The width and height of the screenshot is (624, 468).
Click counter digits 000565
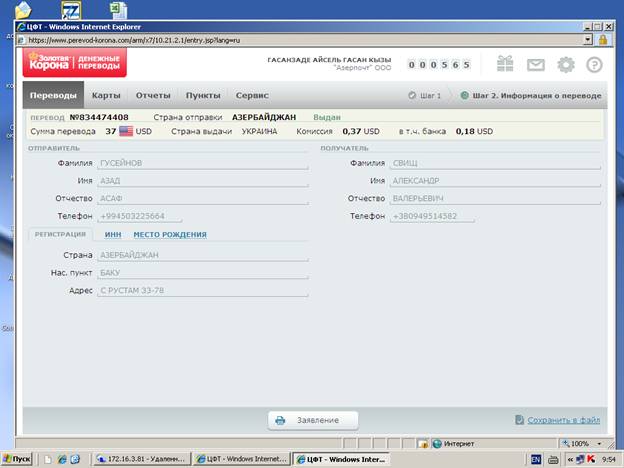[x=439, y=64]
